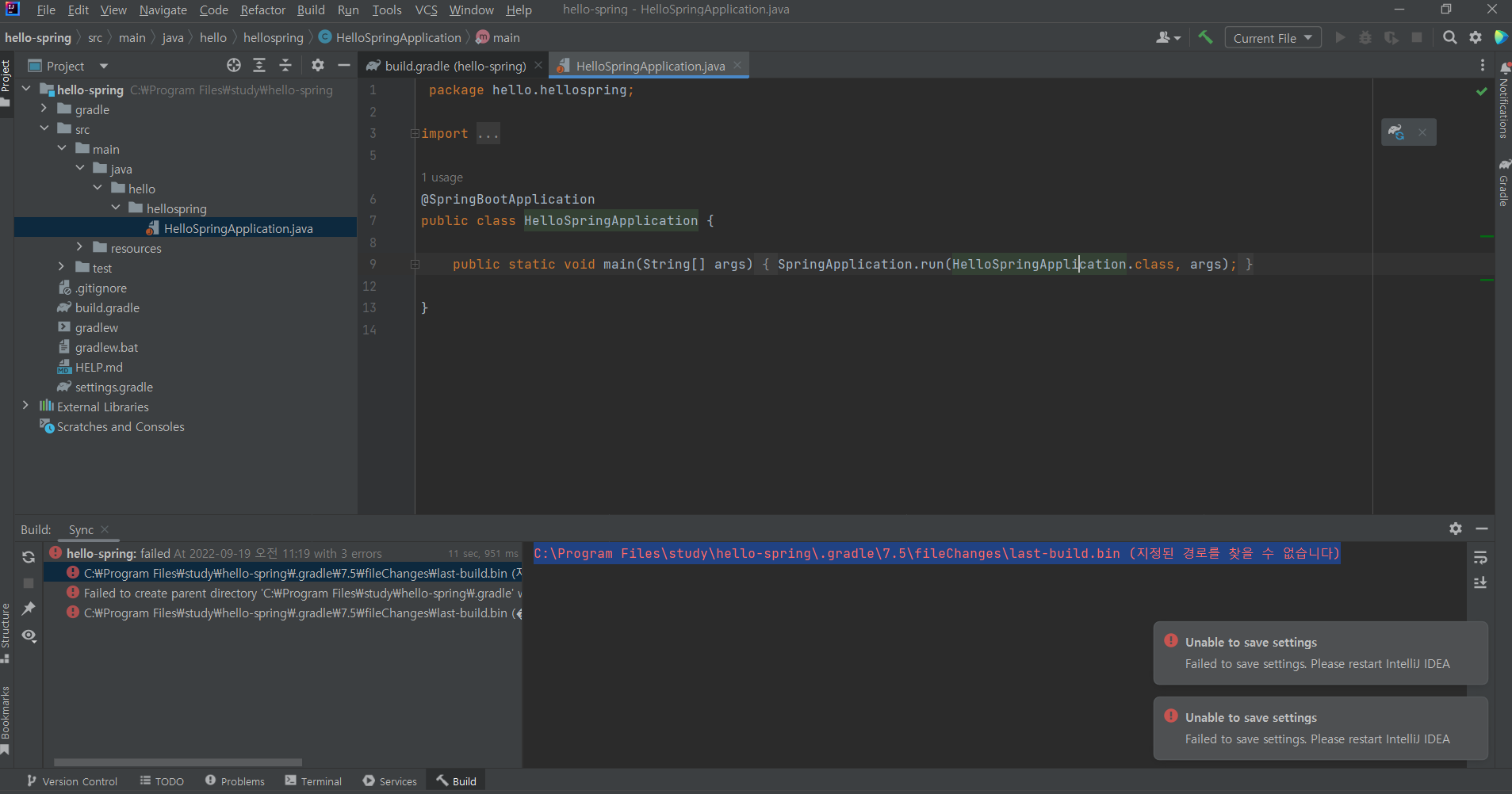The height and width of the screenshot is (794, 1512).
Task: Click Select Opened File target icon
Action: (234, 65)
